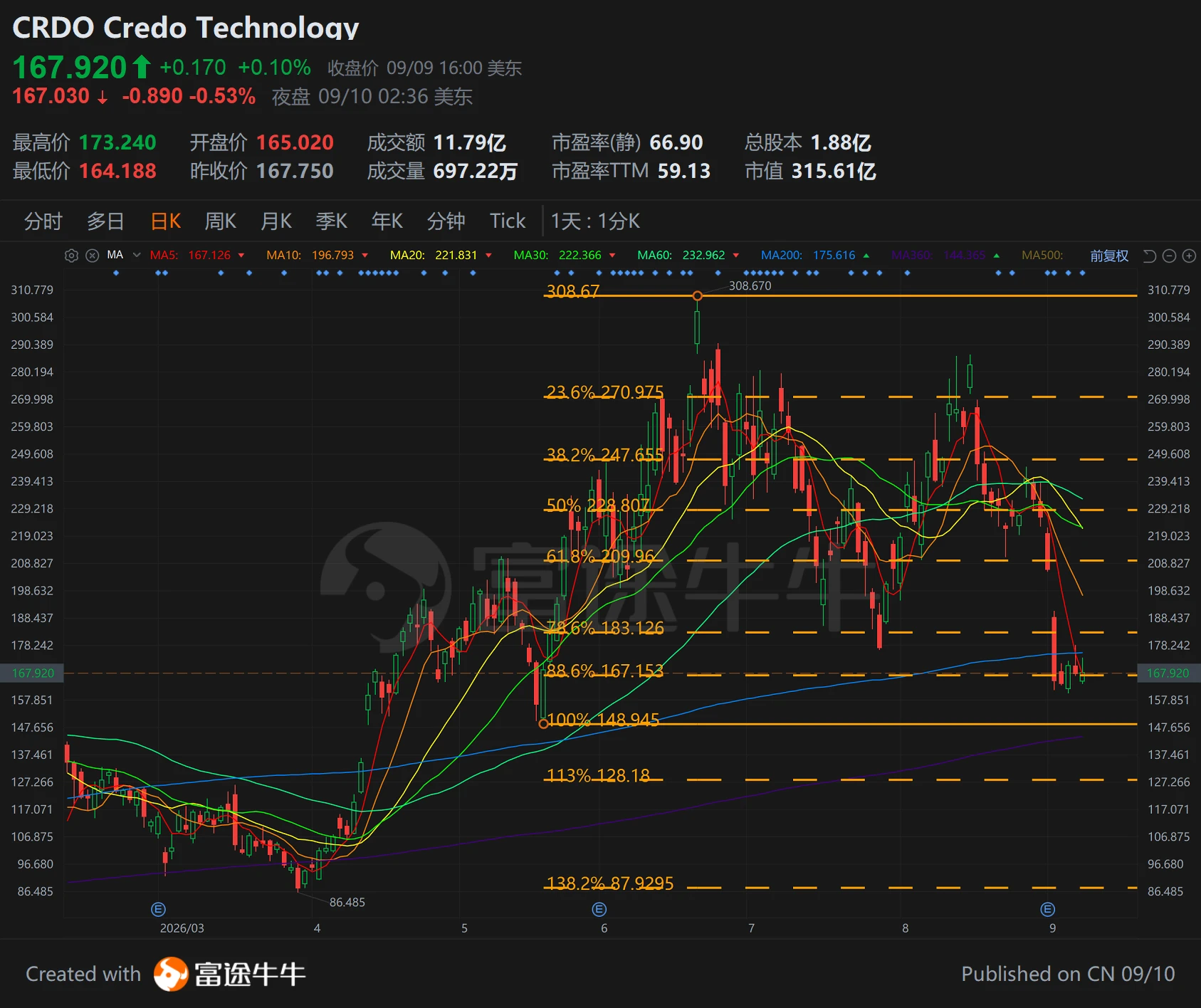The height and width of the screenshot is (1008, 1201).
Task: Toggle the MA360 line arrow
Action: (x=997, y=256)
